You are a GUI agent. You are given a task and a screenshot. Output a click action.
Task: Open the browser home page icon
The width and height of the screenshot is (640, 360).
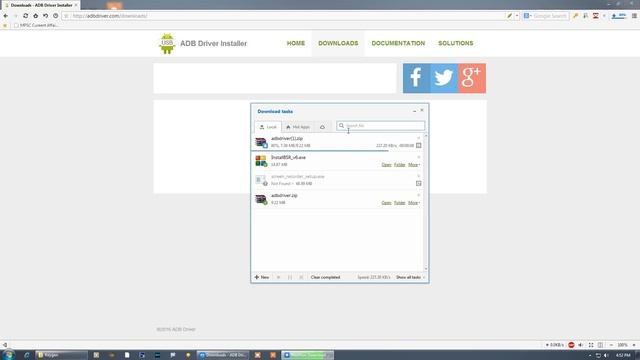(x=36, y=16)
